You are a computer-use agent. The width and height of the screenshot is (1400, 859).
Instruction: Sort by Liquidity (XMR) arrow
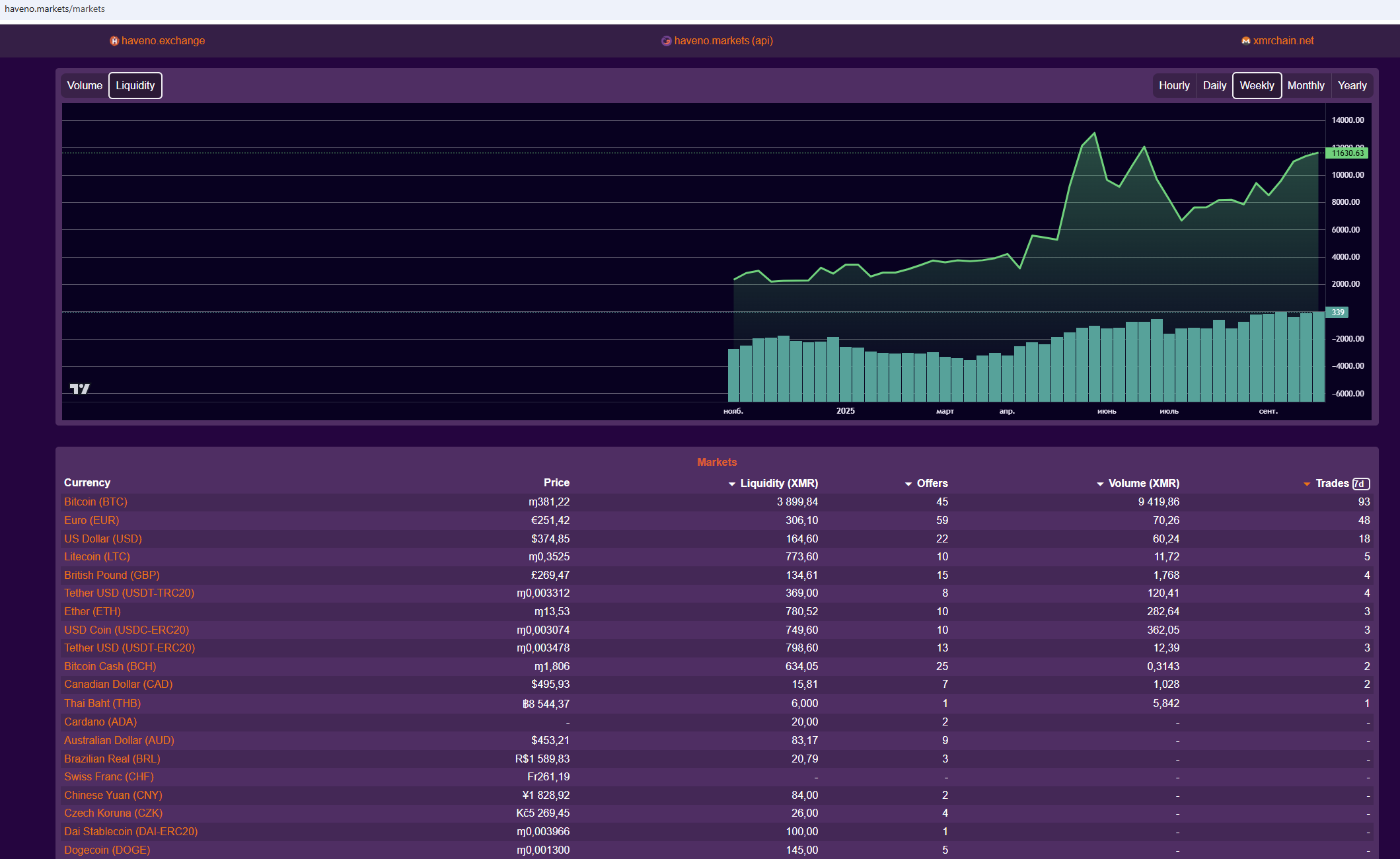point(731,484)
